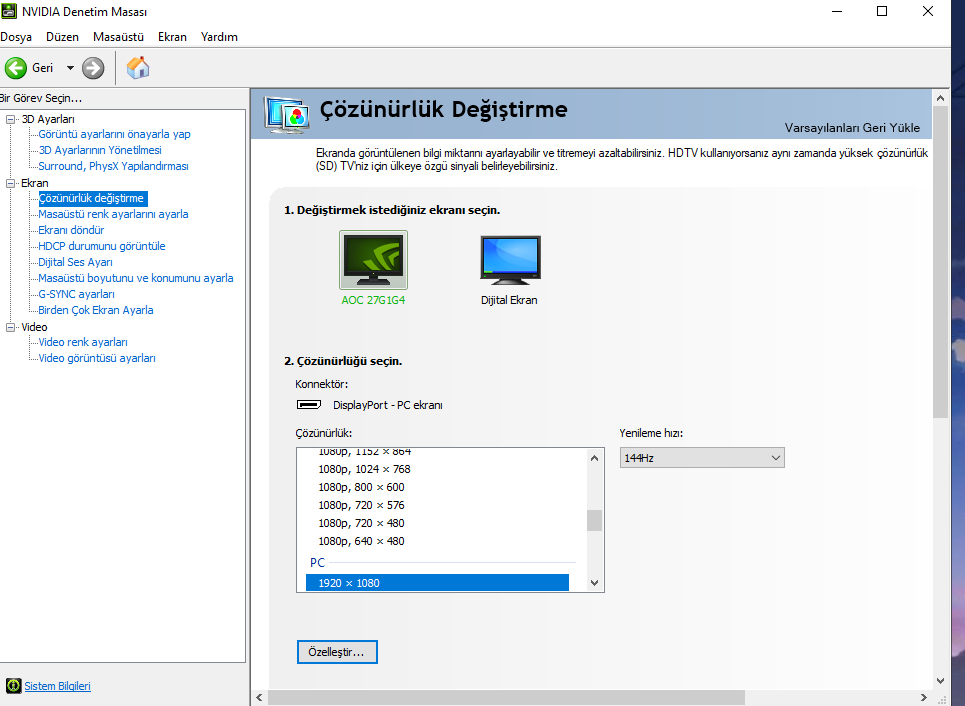Click the Sistem Bilgileri info icon
This screenshot has height=706, width=965.
point(13,686)
